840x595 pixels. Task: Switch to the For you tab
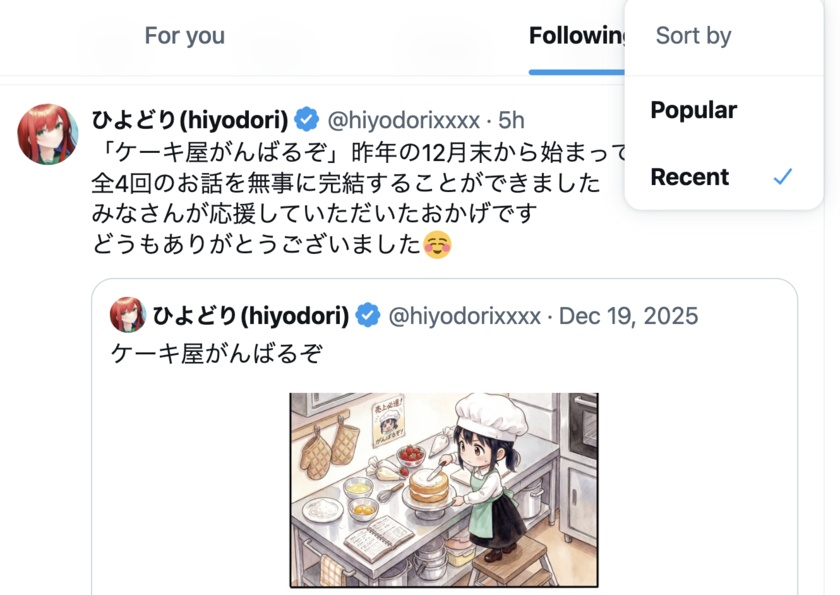click(x=184, y=36)
